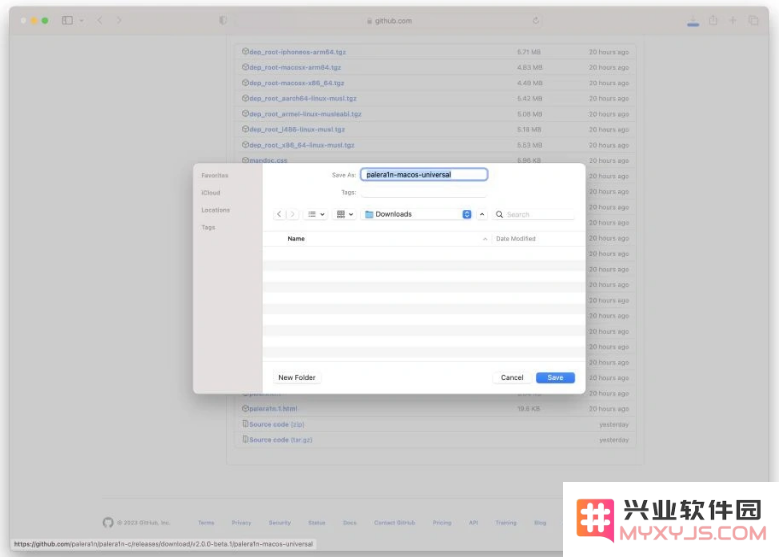Image resolution: width=779 pixels, height=557 pixels.
Task: Open API footer link
Action: (x=473, y=523)
